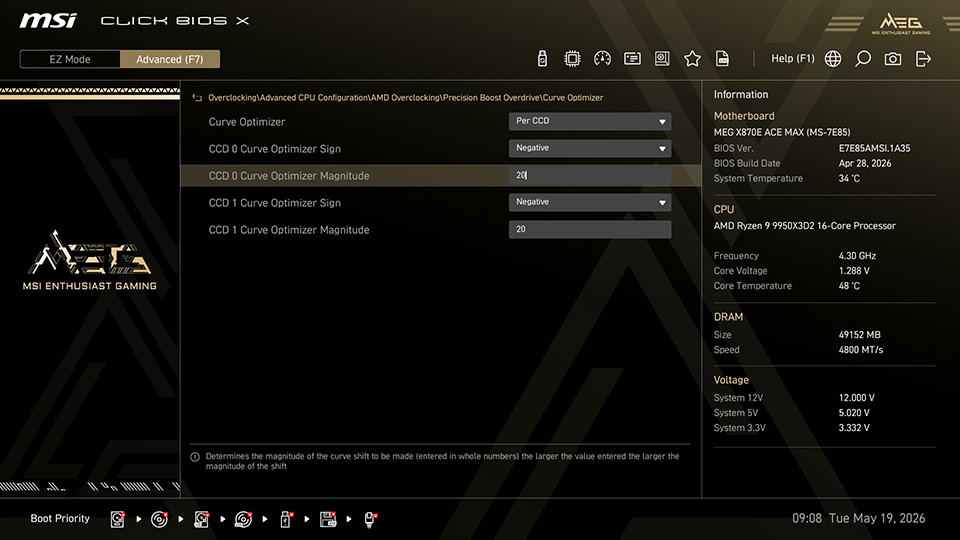The width and height of the screenshot is (960, 540).
Task: Open the search magnifier icon
Action: [863, 59]
